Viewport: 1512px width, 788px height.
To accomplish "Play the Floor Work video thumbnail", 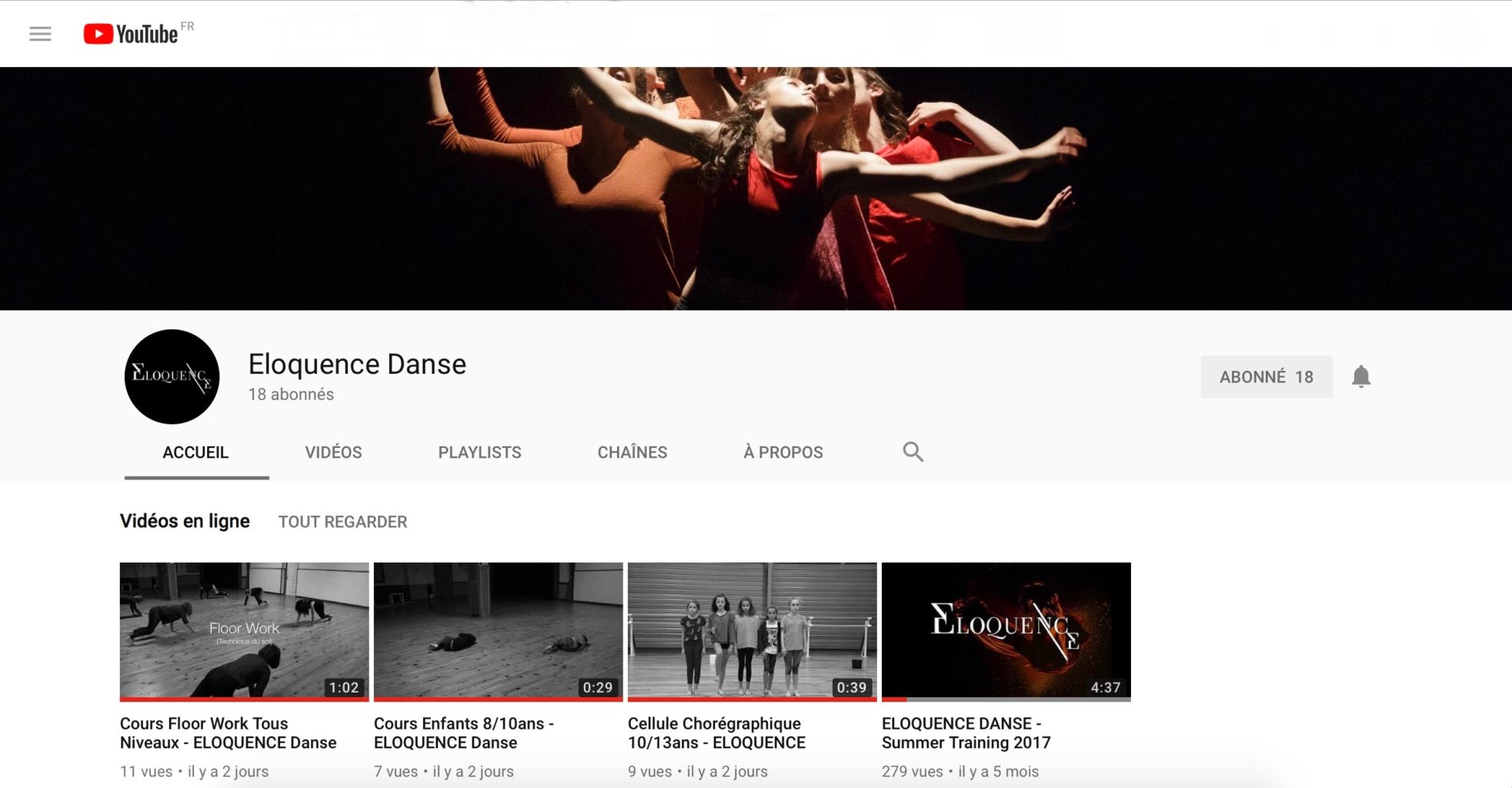I will pos(244,631).
